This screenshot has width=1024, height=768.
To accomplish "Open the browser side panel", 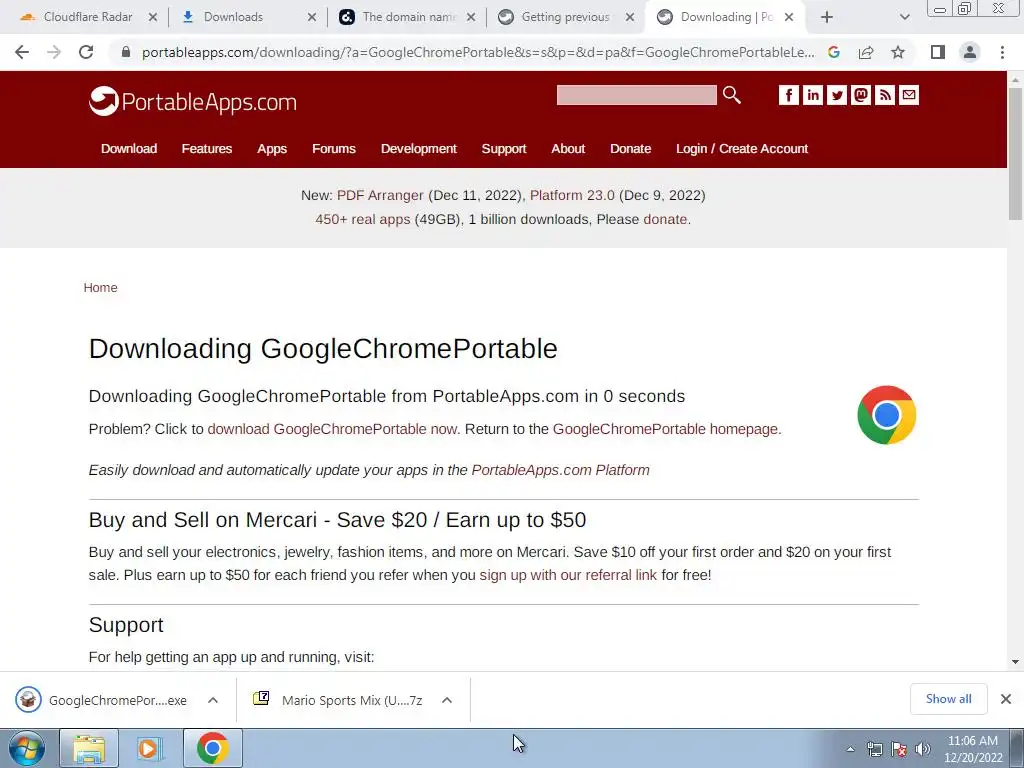I will 938,52.
